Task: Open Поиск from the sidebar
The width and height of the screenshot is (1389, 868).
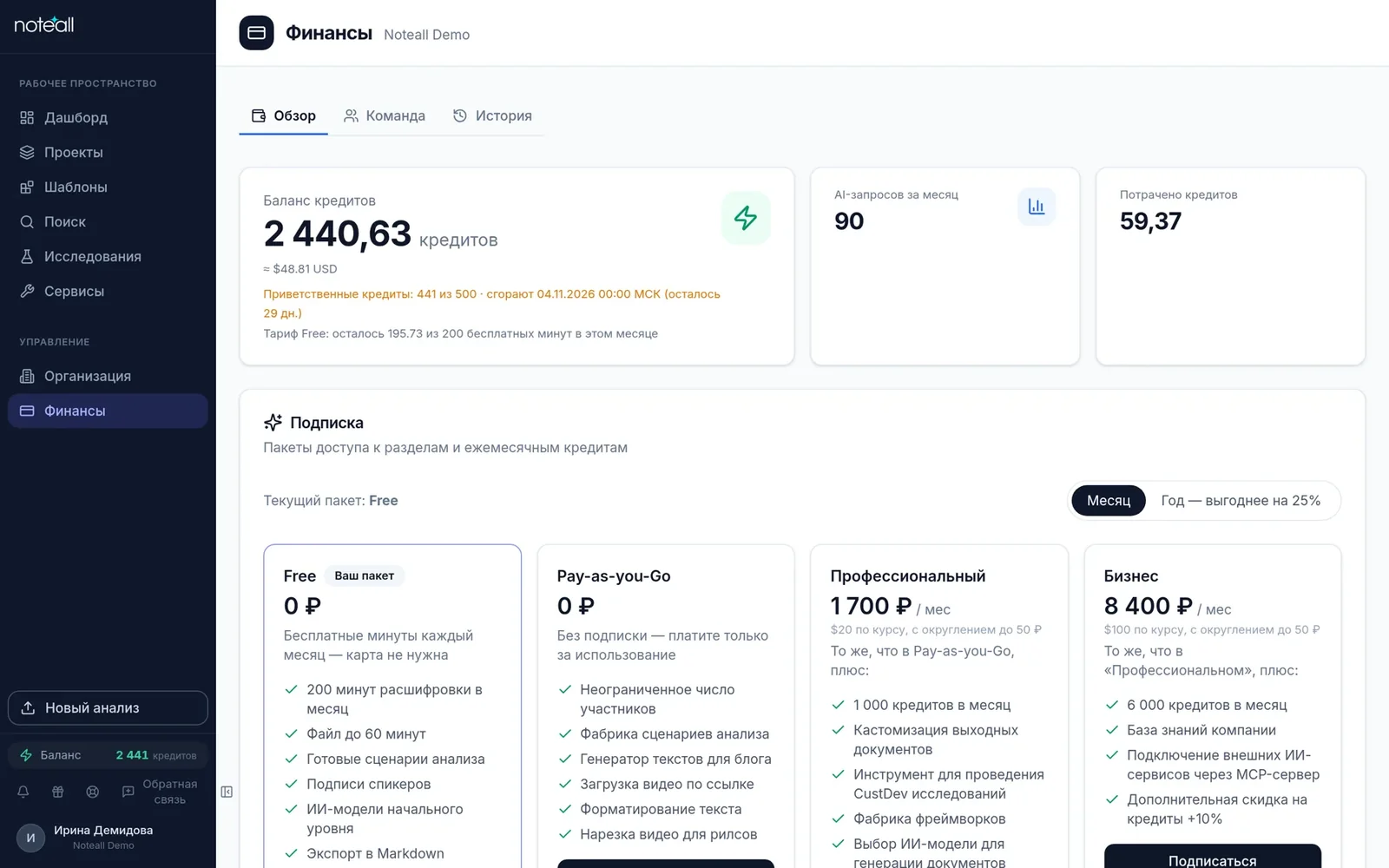Action: tap(108, 221)
